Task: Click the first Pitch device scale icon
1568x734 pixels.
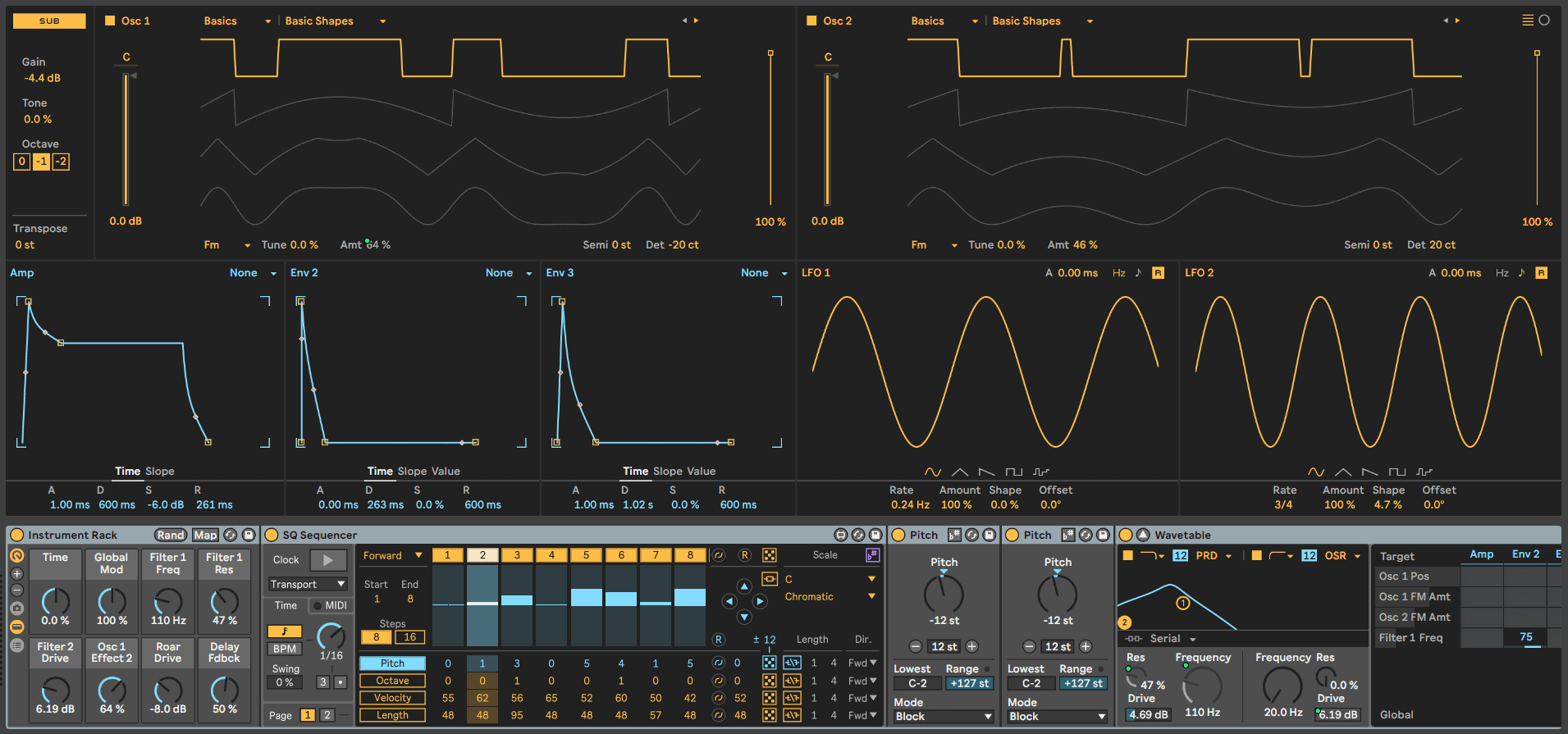Action: [x=954, y=535]
